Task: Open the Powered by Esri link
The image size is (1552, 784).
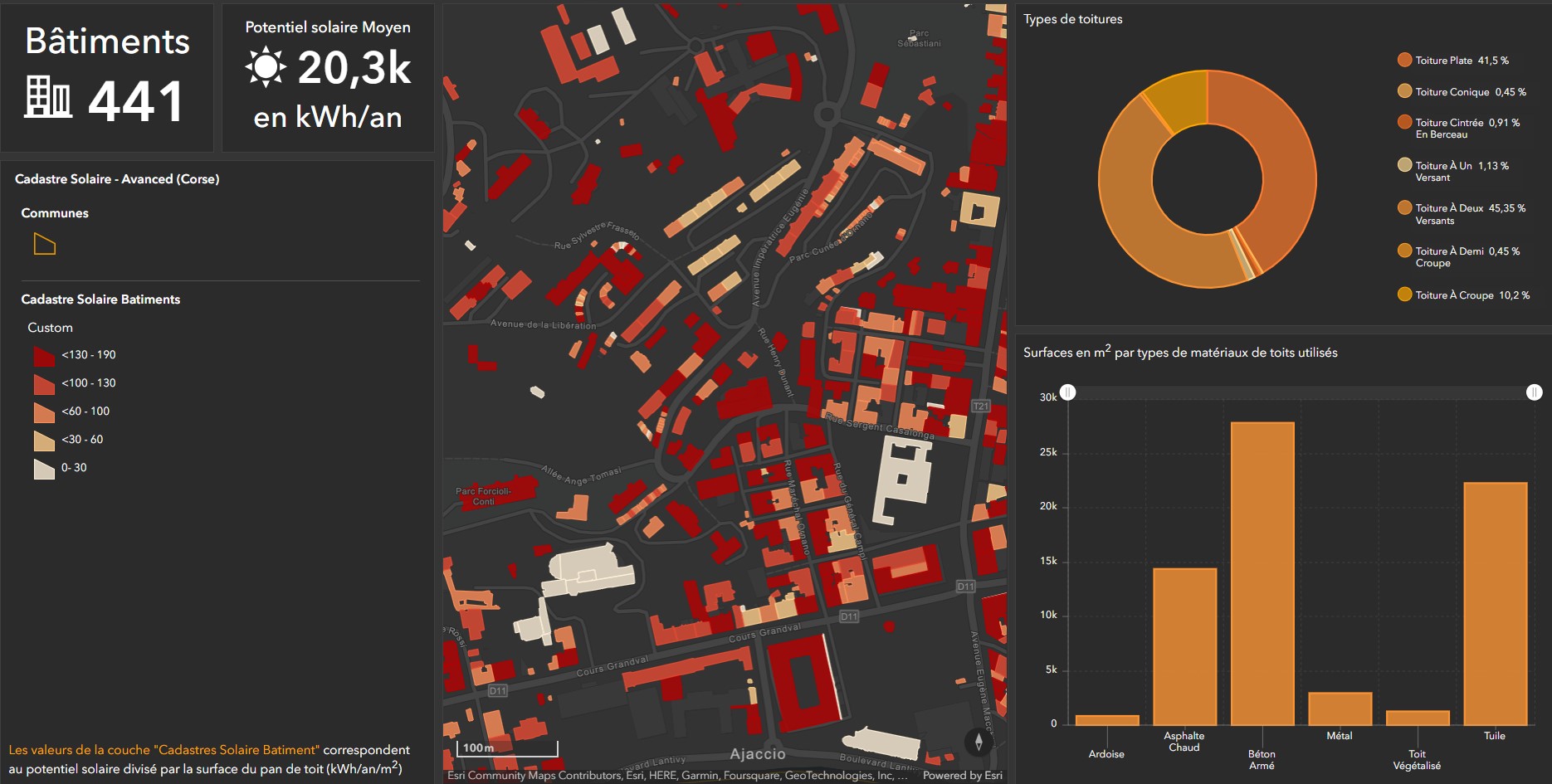Action: [962, 776]
